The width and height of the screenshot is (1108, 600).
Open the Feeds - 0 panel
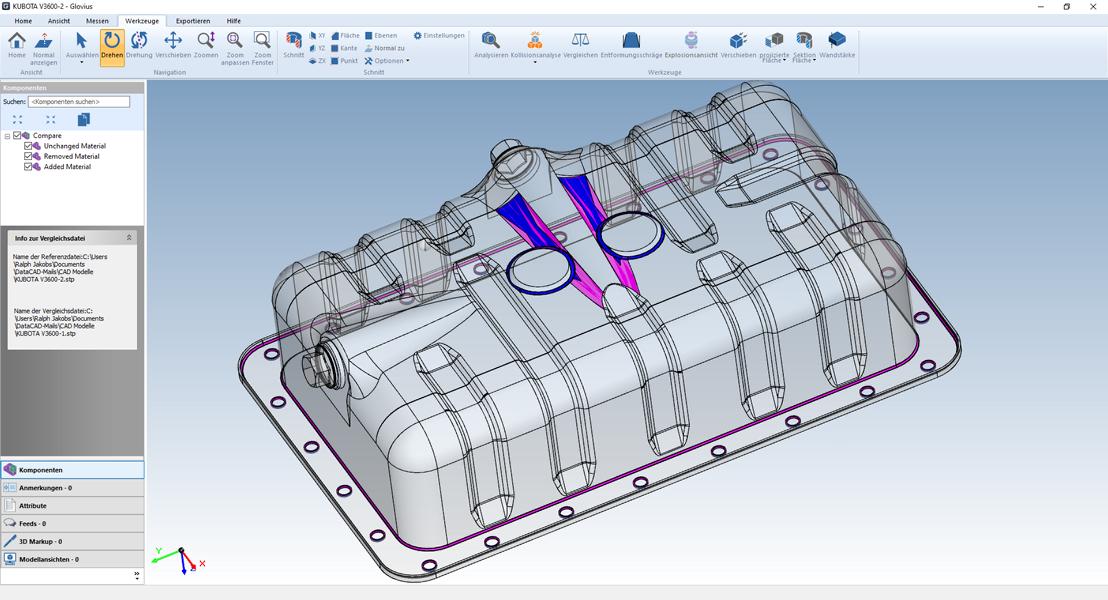[72, 524]
